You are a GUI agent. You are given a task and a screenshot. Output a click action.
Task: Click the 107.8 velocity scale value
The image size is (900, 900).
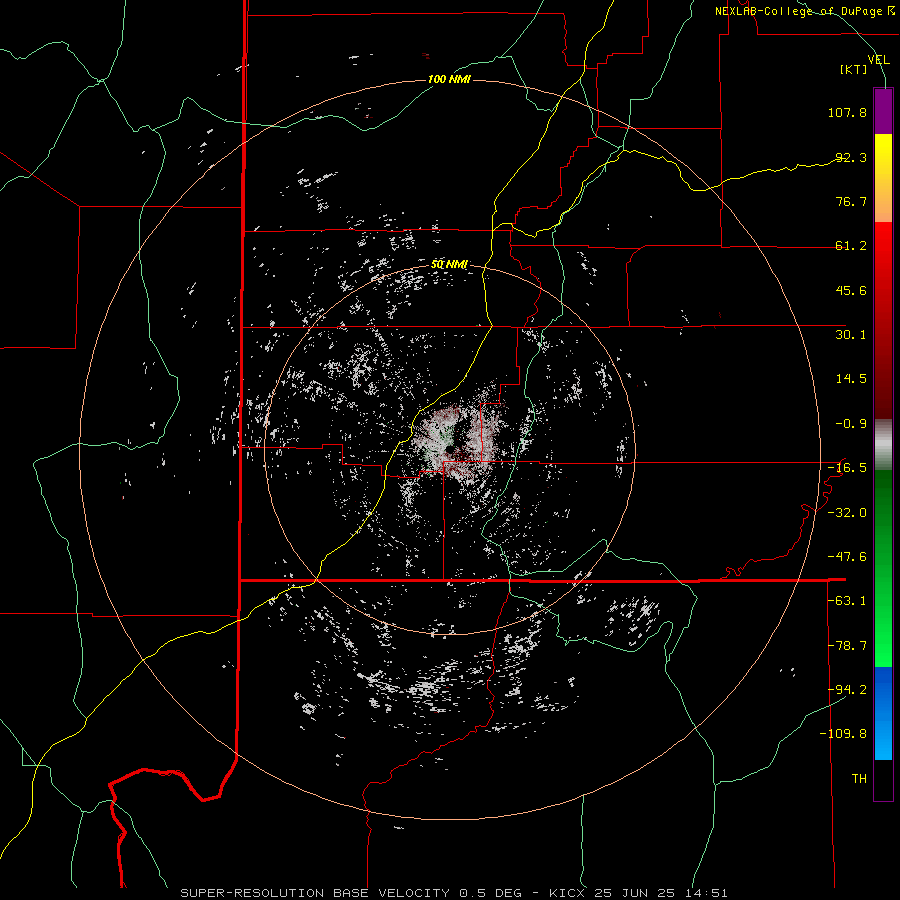(847, 112)
